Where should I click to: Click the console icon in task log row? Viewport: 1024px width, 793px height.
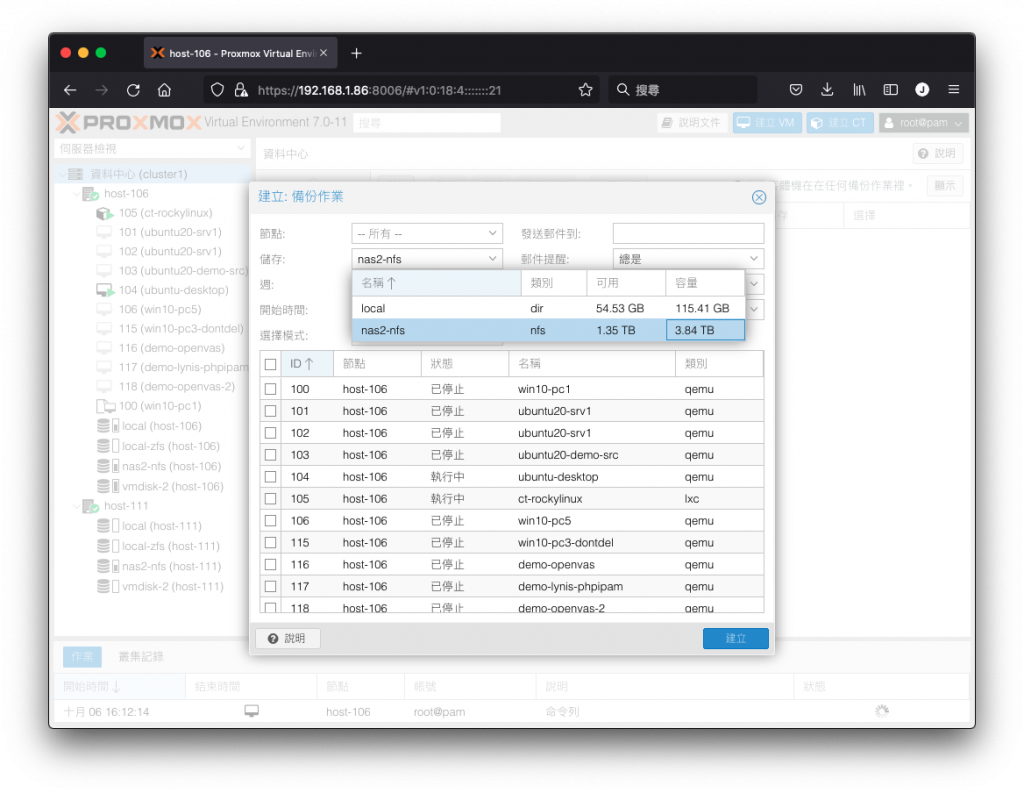tap(251, 711)
